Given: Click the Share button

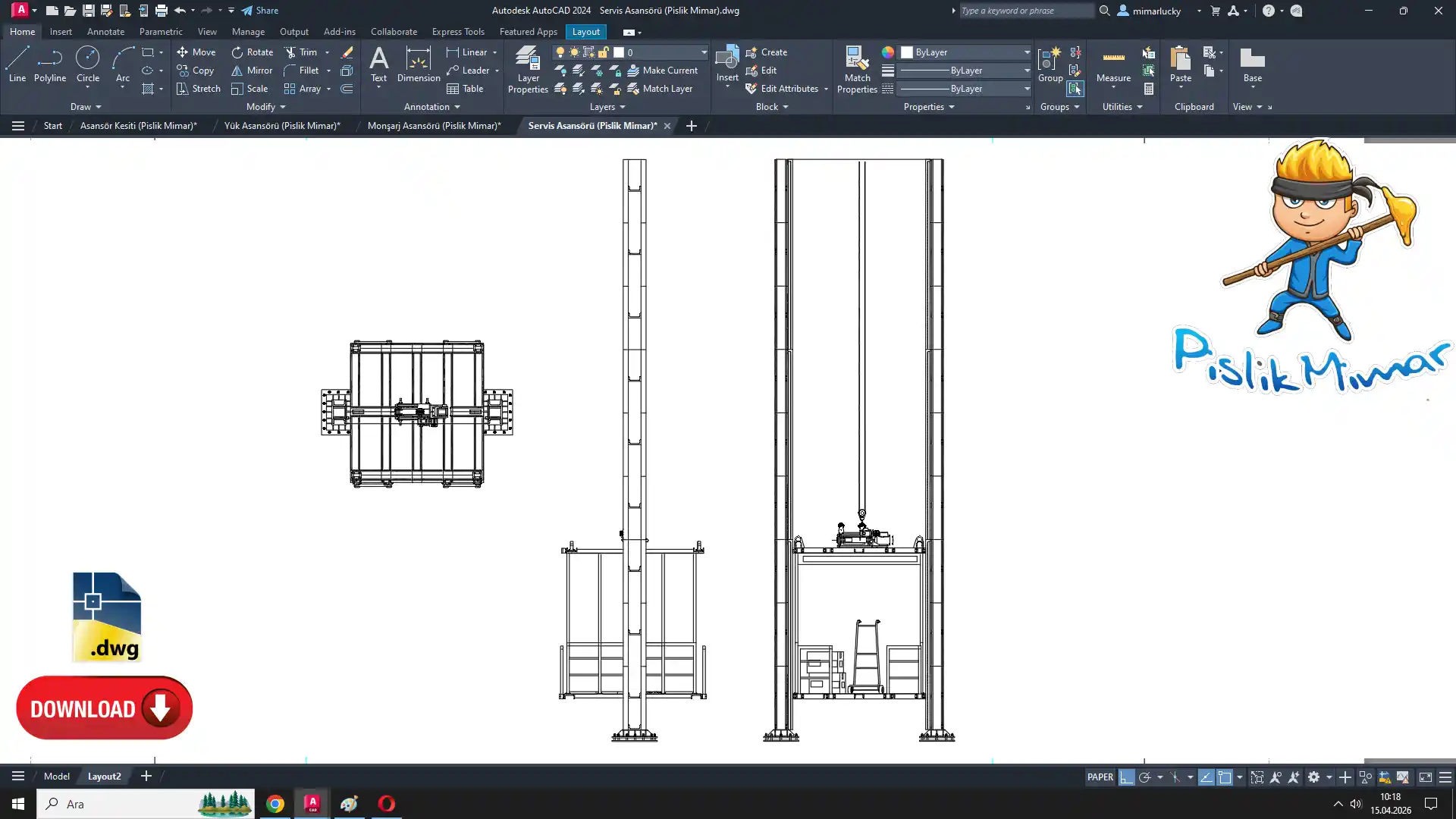Looking at the screenshot, I should tap(260, 11).
